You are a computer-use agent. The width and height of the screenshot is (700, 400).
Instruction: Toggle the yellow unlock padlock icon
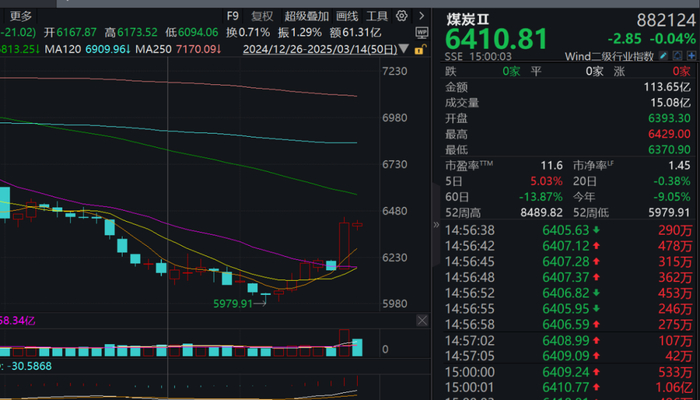point(420,50)
